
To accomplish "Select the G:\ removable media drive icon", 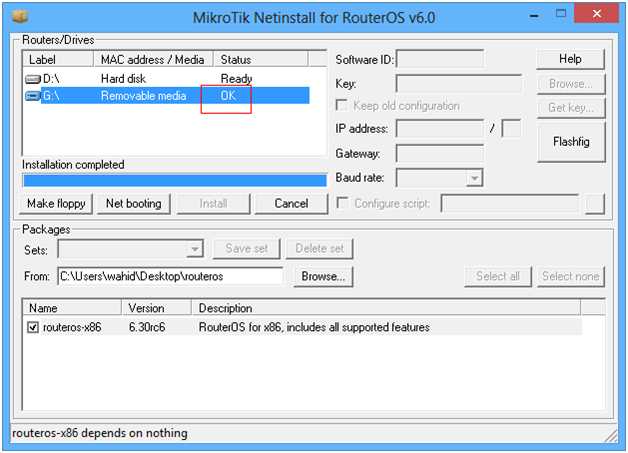I will point(33,96).
